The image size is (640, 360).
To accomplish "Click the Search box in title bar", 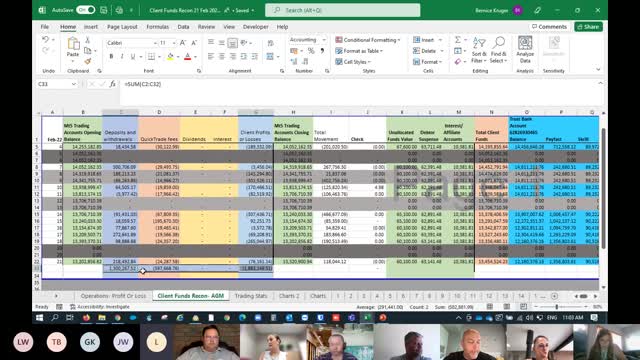I will (342, 10).
